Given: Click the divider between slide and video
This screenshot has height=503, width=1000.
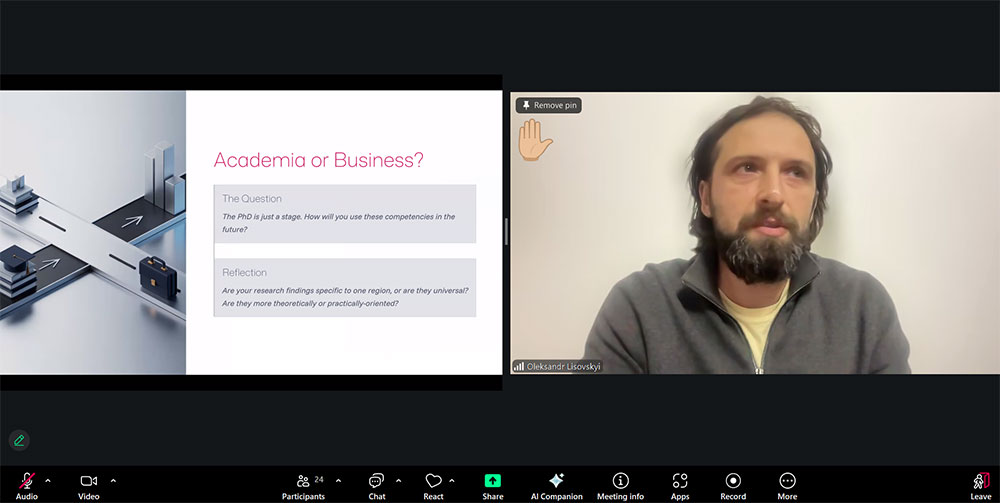Looking at the screenshot, I should pos(506,232).
